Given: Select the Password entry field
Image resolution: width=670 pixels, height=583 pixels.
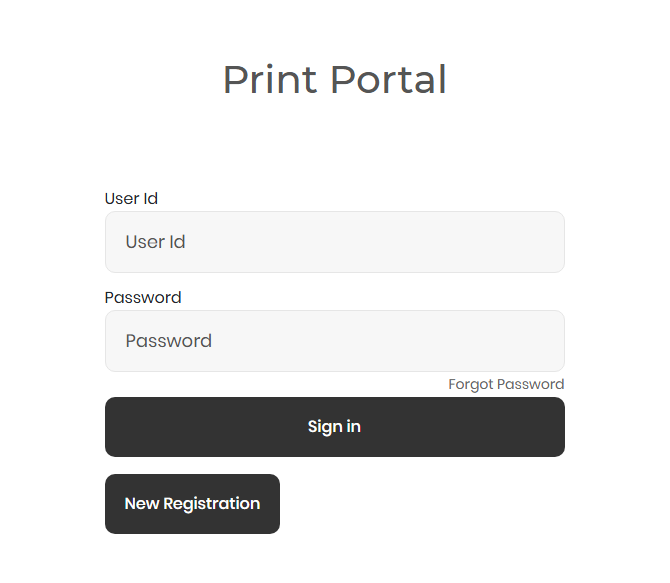Looking at the screenshot, I should point(334,341).
